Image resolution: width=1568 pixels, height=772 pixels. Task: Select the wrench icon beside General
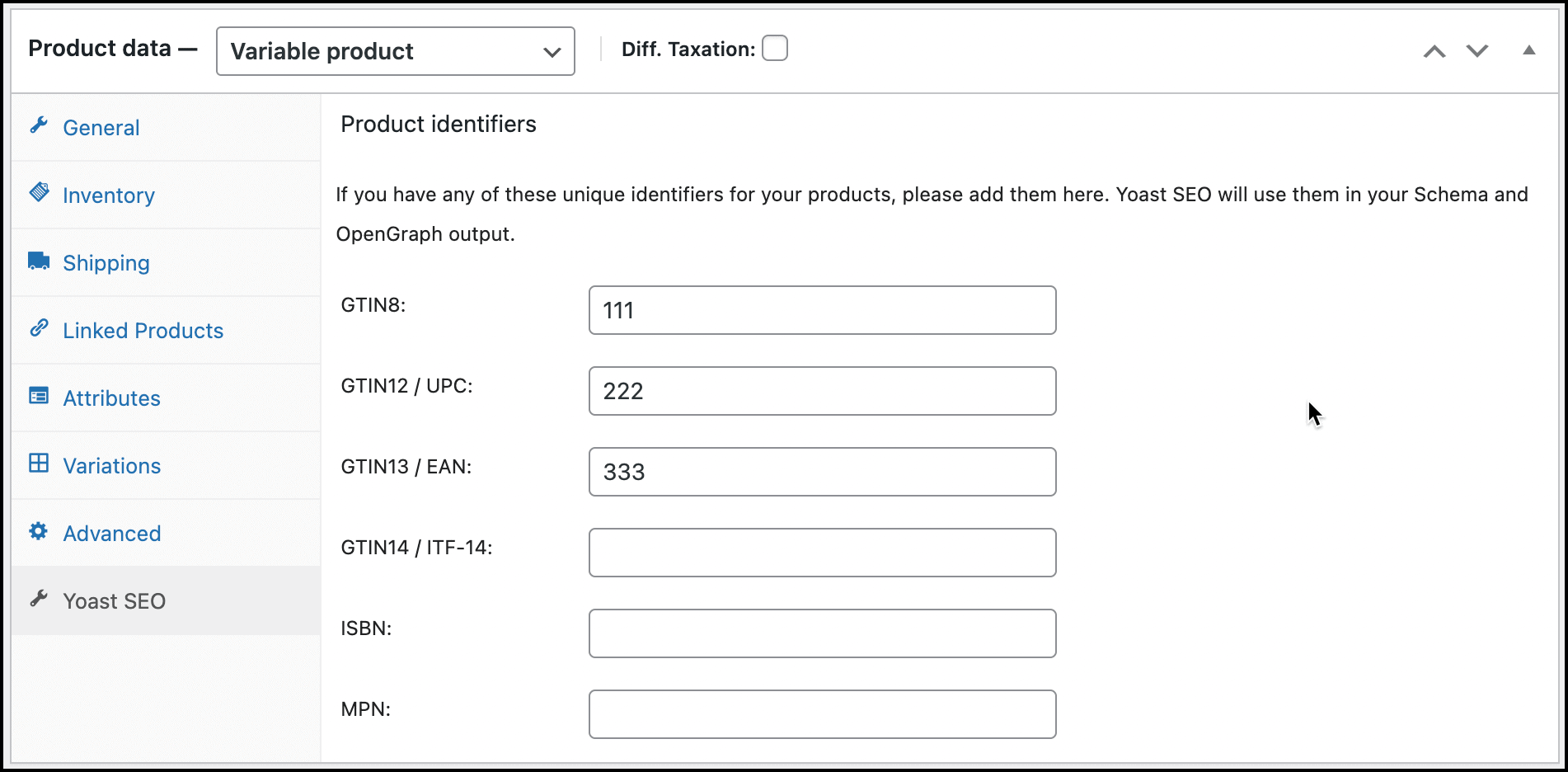click(x=39, y=125)
